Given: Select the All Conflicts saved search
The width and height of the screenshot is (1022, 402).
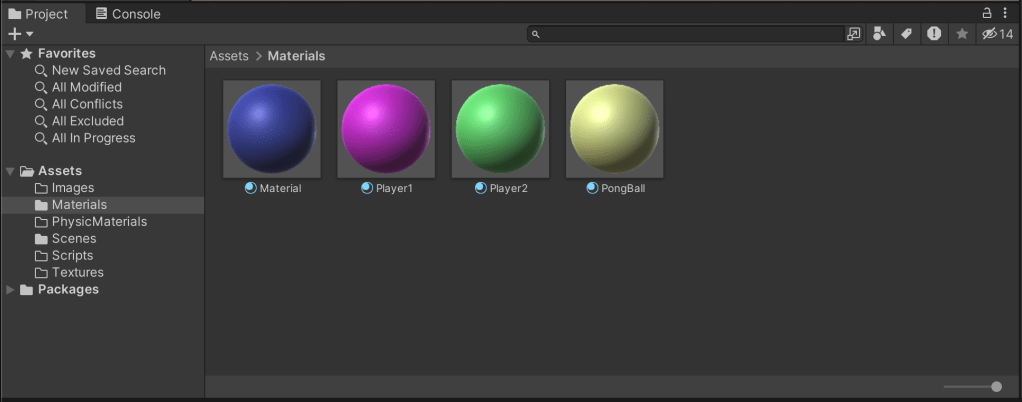Looking at the screenshot, I should click(87, 104).
